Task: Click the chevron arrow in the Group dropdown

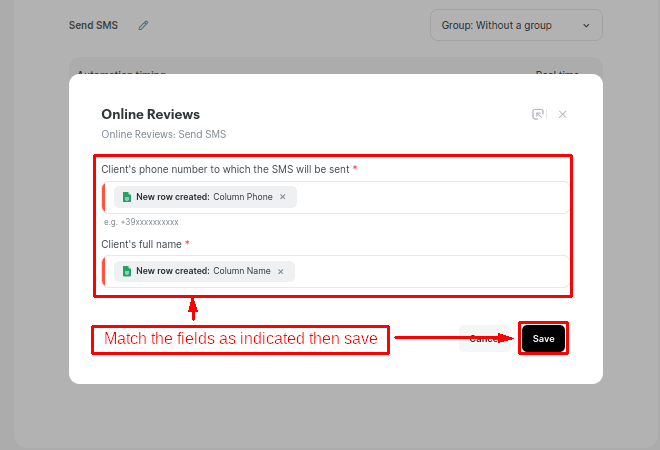Action: 586,26
